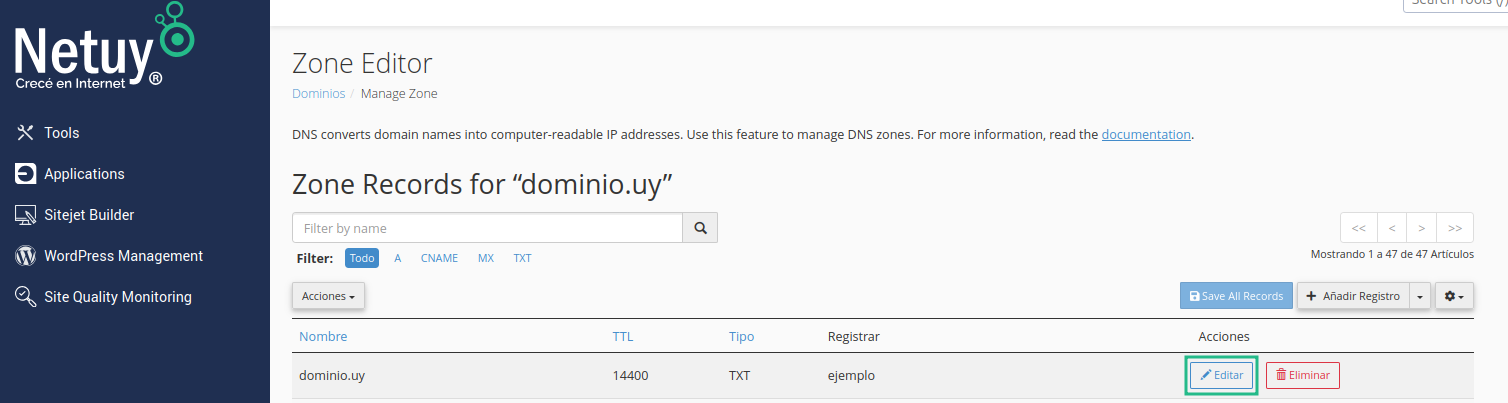Filter records by CNAME type

click(x=439, y=258)
